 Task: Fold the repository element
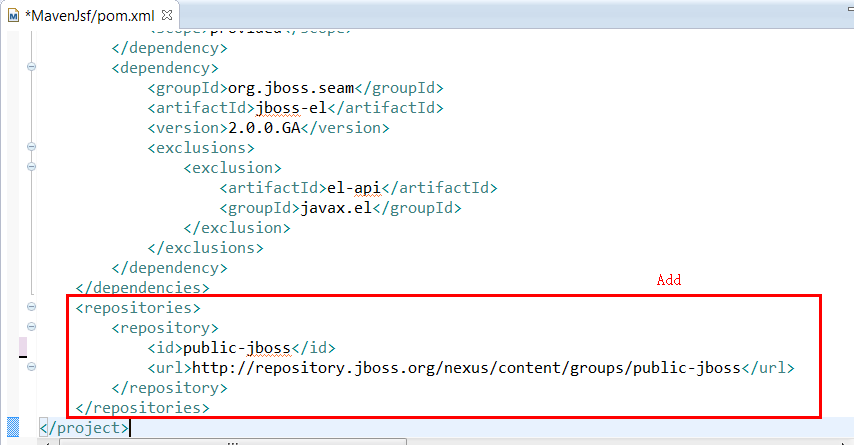(31, 328)
